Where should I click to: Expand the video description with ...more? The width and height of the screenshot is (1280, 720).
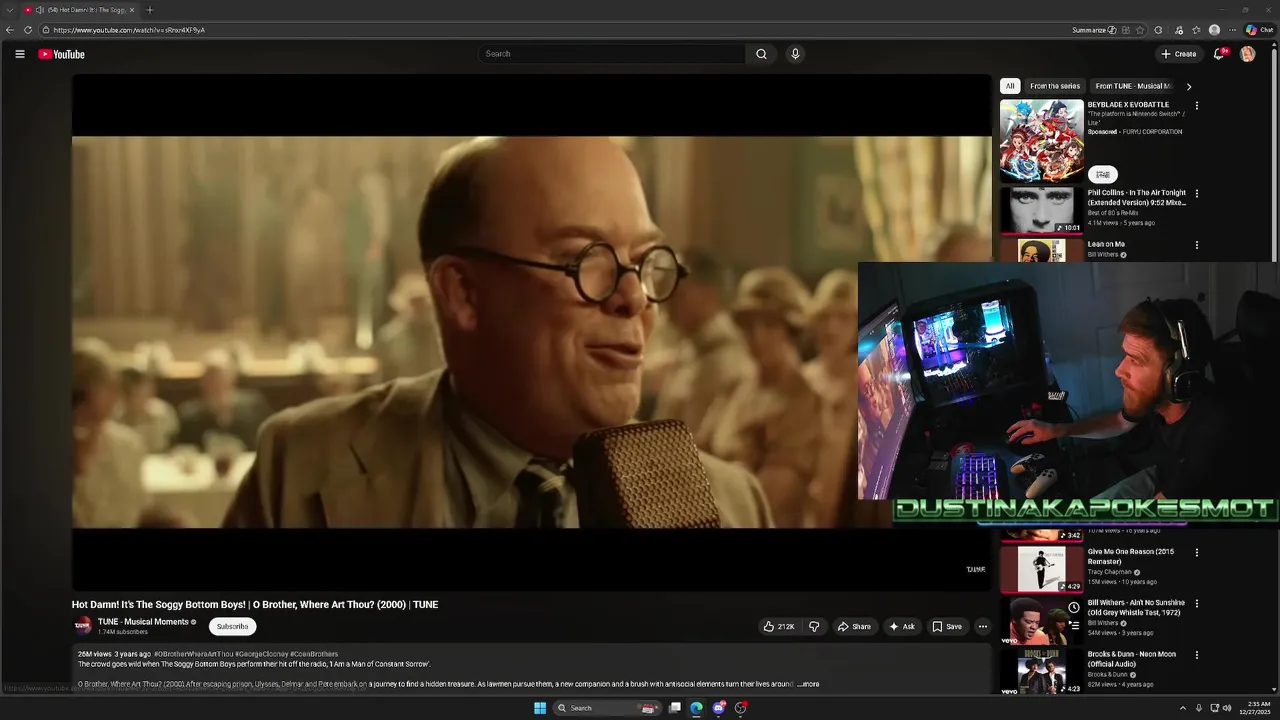[808, 684]
